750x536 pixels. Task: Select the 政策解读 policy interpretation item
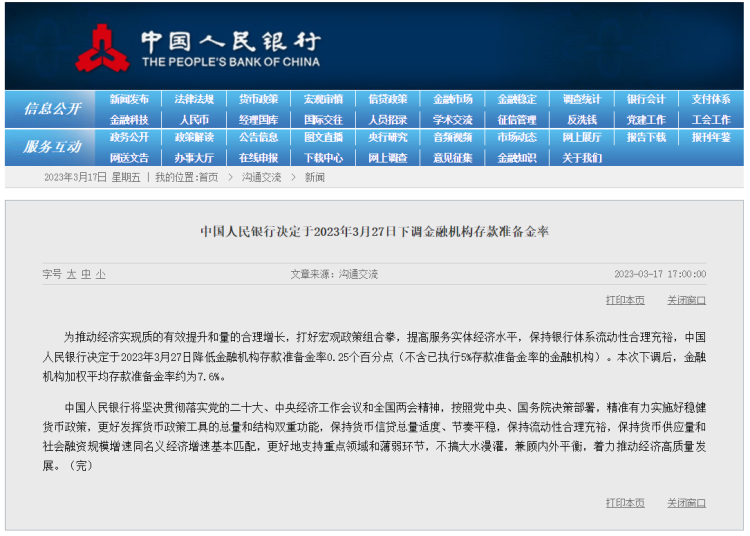pos(194,137)
